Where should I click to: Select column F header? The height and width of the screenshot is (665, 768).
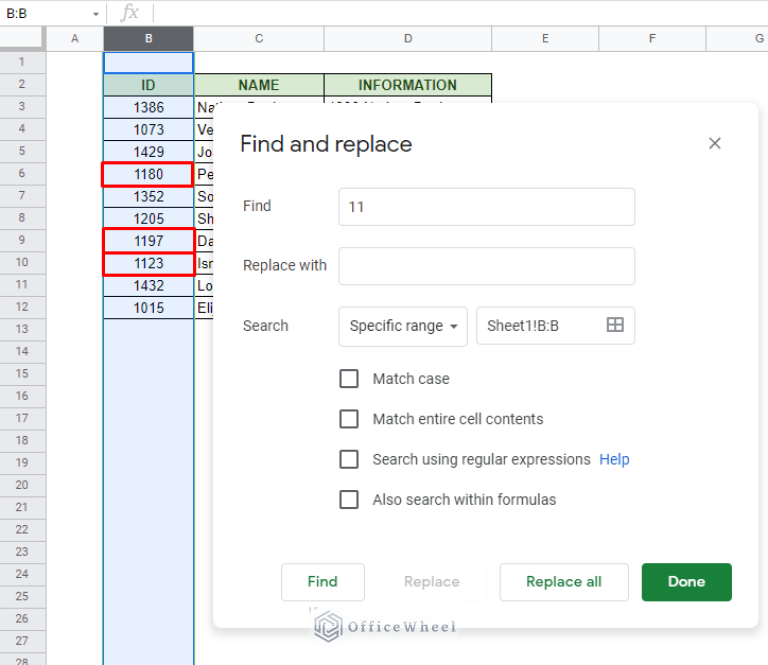[x=652, y=39]
